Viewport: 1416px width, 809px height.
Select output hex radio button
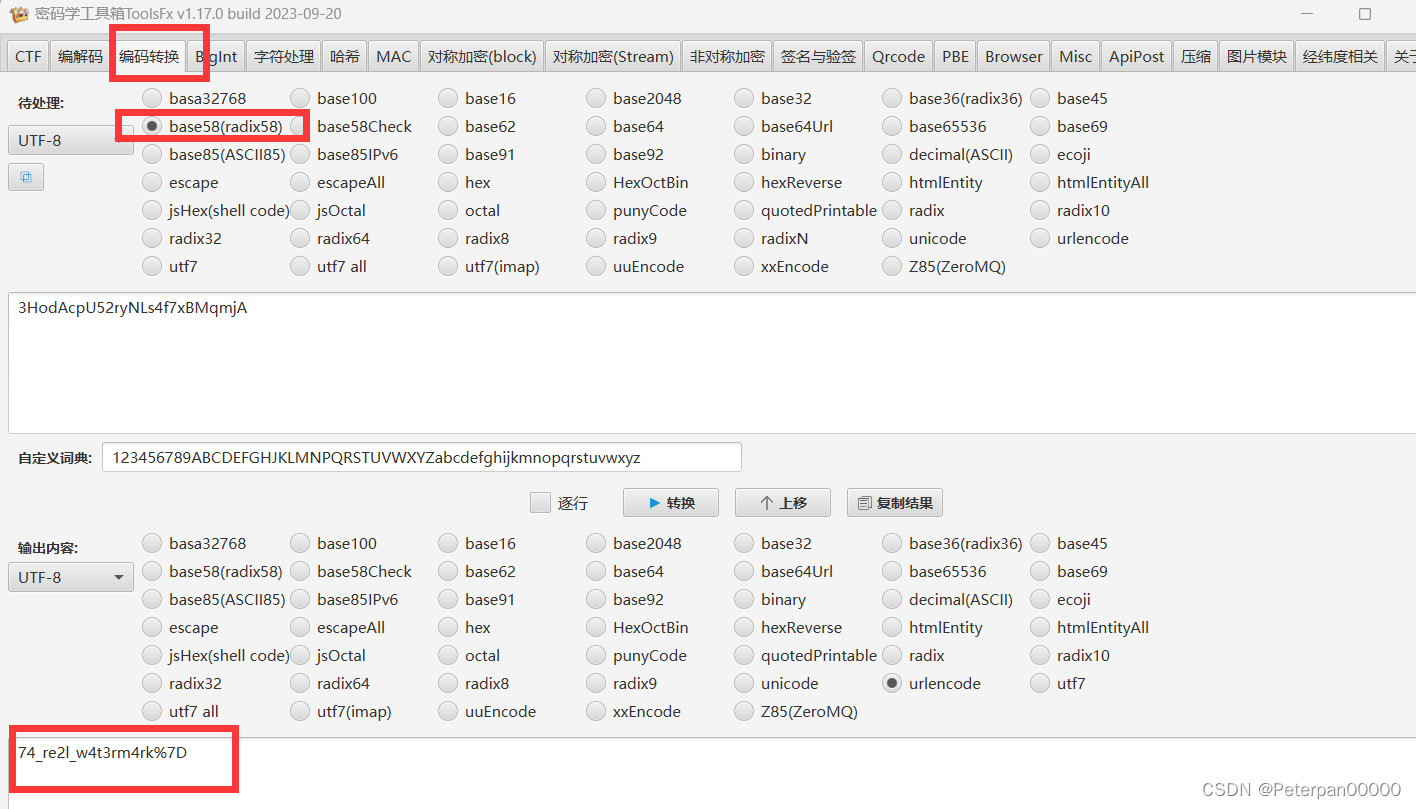click(448, 627)
